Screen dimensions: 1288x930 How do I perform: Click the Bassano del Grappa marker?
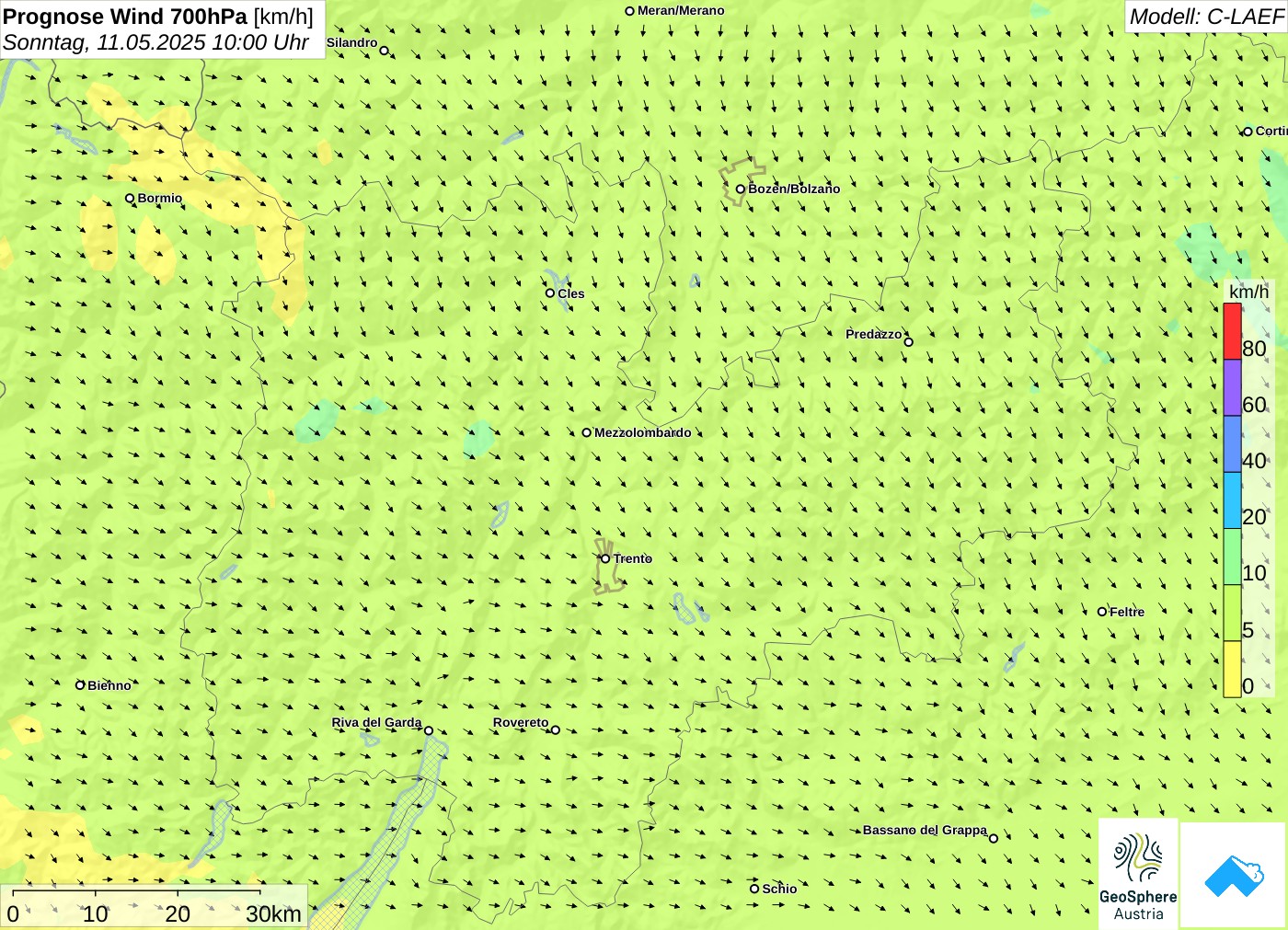click(x=993, y=838)
